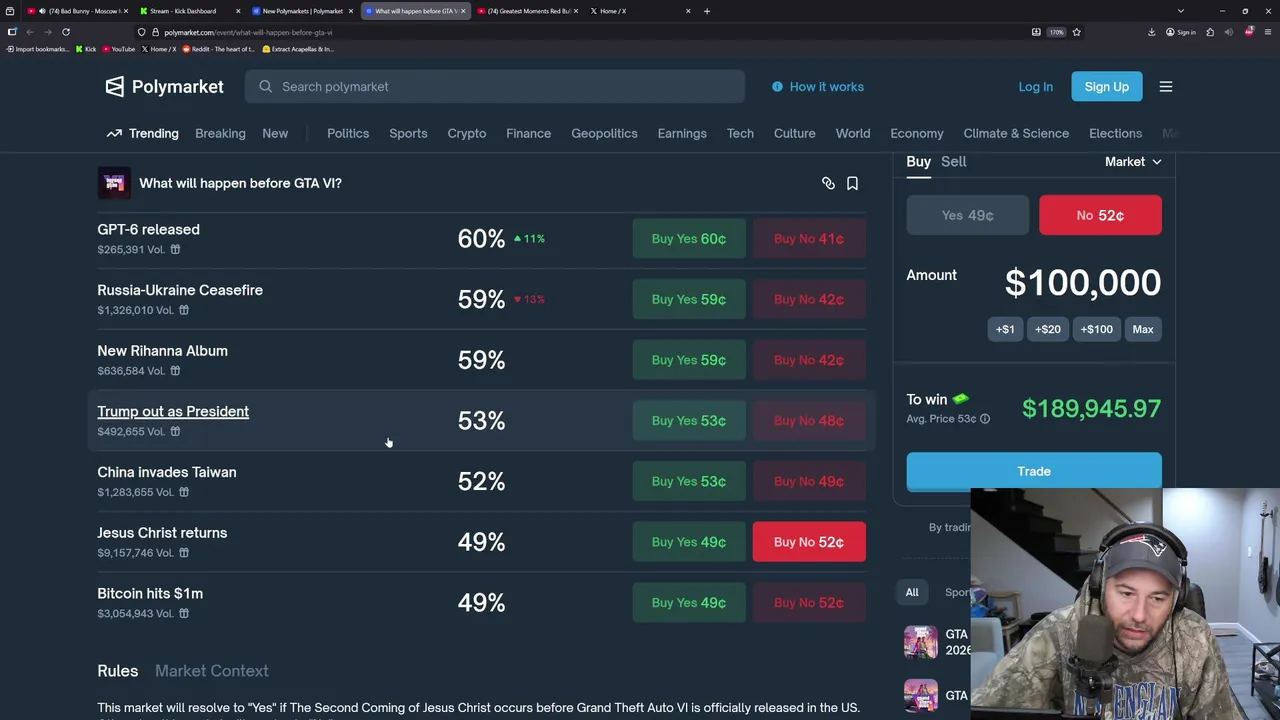Click the gift icon beside Bitcoin hits $1m volume
Viewport: 1280px width, 720px height.
184,613
